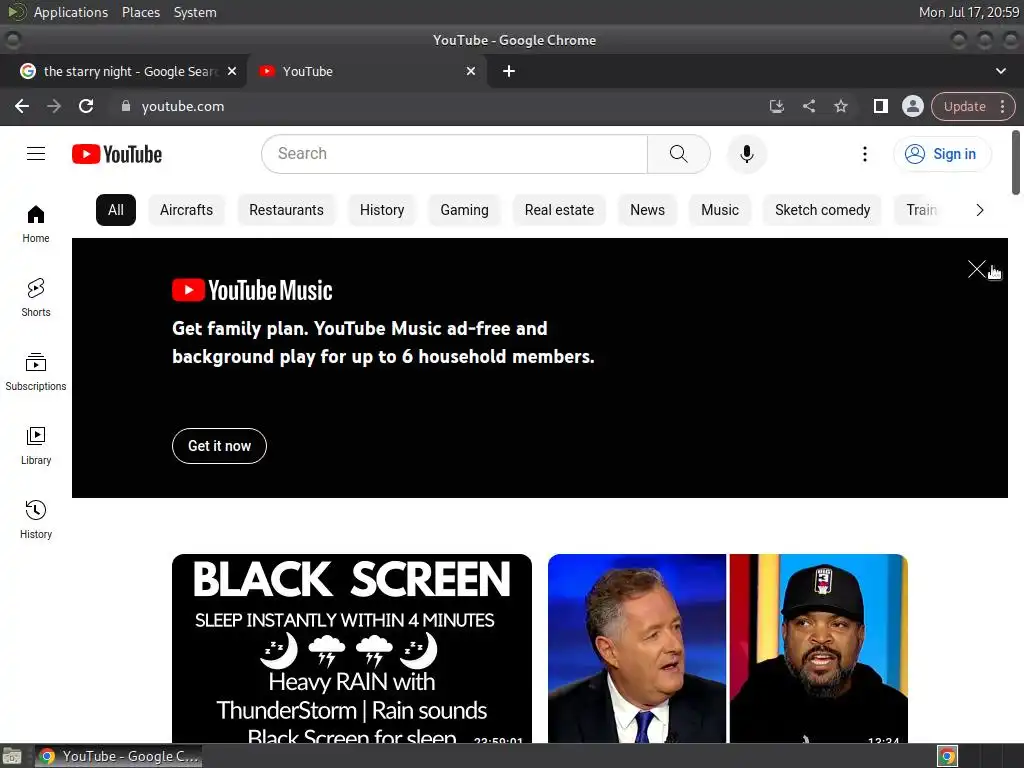
Task: Open History from the sidebar
Action: click(36, 519)
